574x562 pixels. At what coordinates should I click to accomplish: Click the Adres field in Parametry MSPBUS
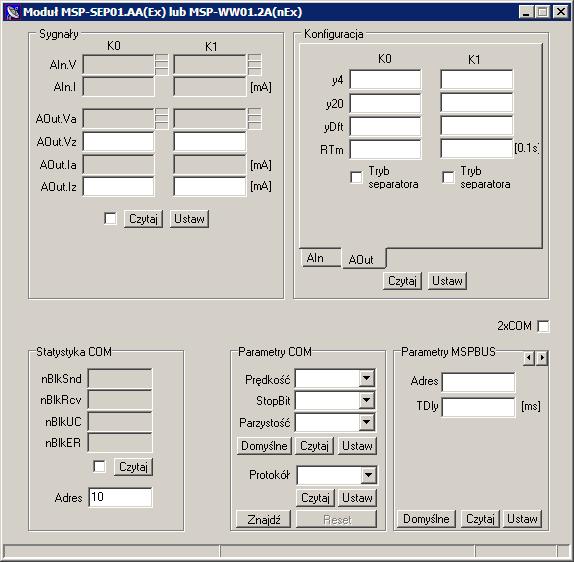pos(478,382)
